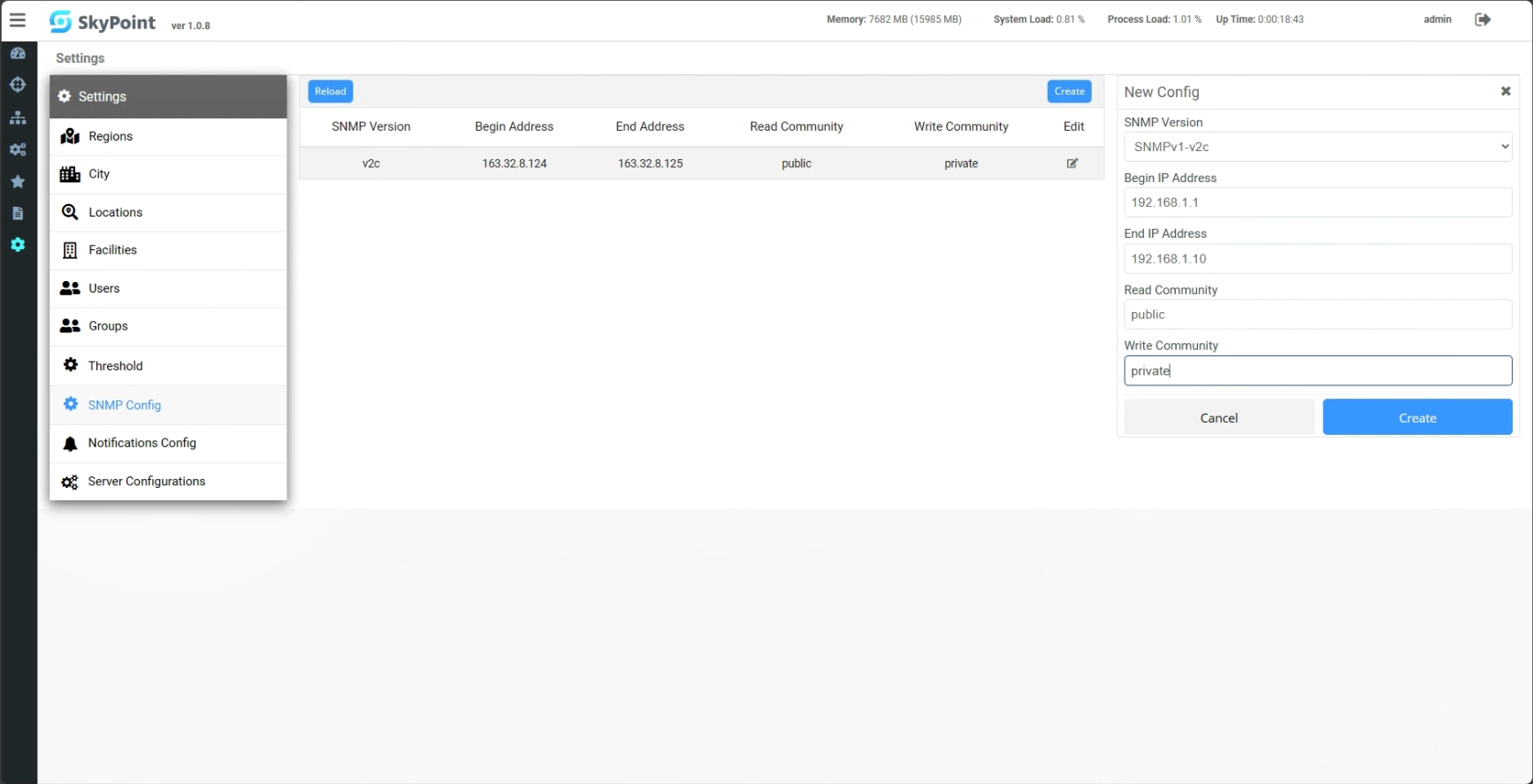Click the End IP Address field
Image resolution: width=1533 pixels, height=784 pixels.
[1317, 259]
